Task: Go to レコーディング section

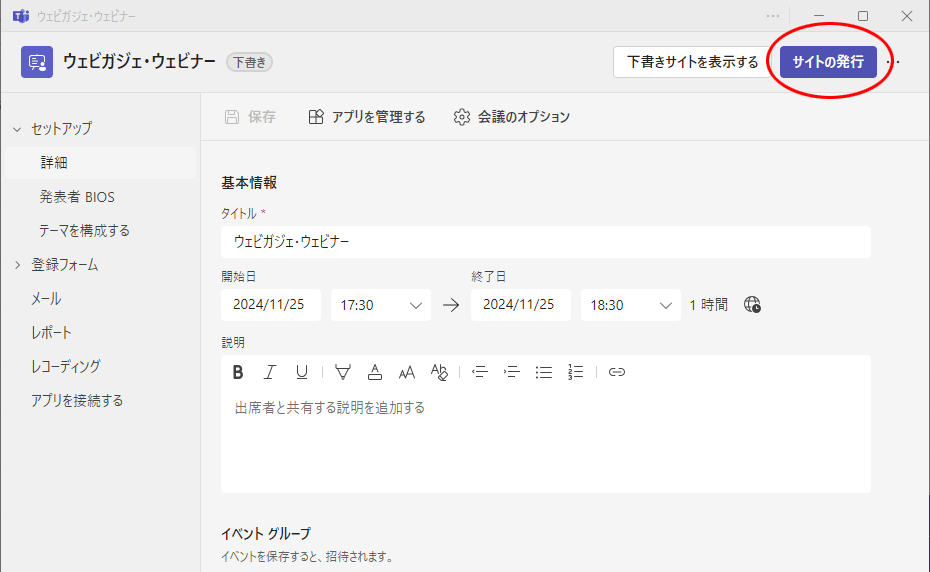Action: click(66, 366)
